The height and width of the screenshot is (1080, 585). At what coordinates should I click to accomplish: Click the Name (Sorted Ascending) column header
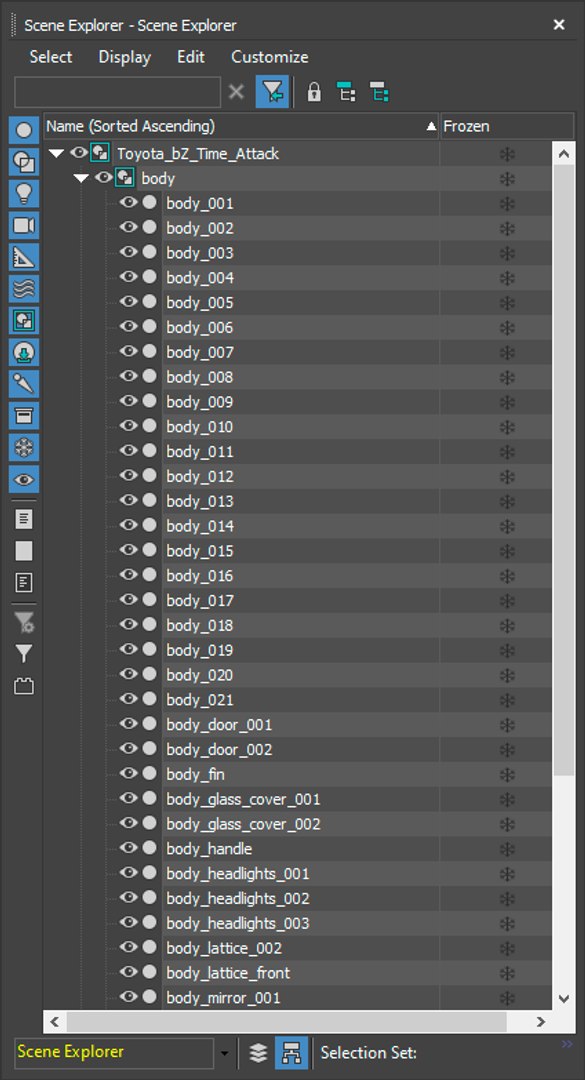point(241,127)
